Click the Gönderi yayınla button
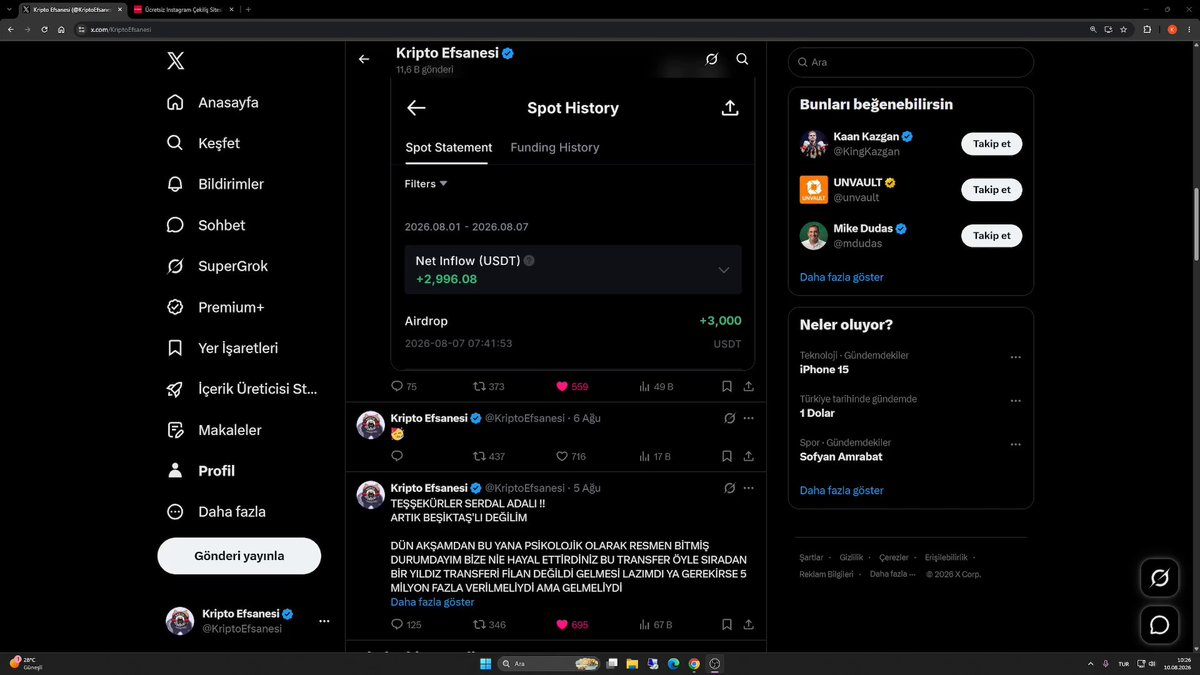Image resolution: width=1200 pixels, height=675 pixels. (239, 556)
